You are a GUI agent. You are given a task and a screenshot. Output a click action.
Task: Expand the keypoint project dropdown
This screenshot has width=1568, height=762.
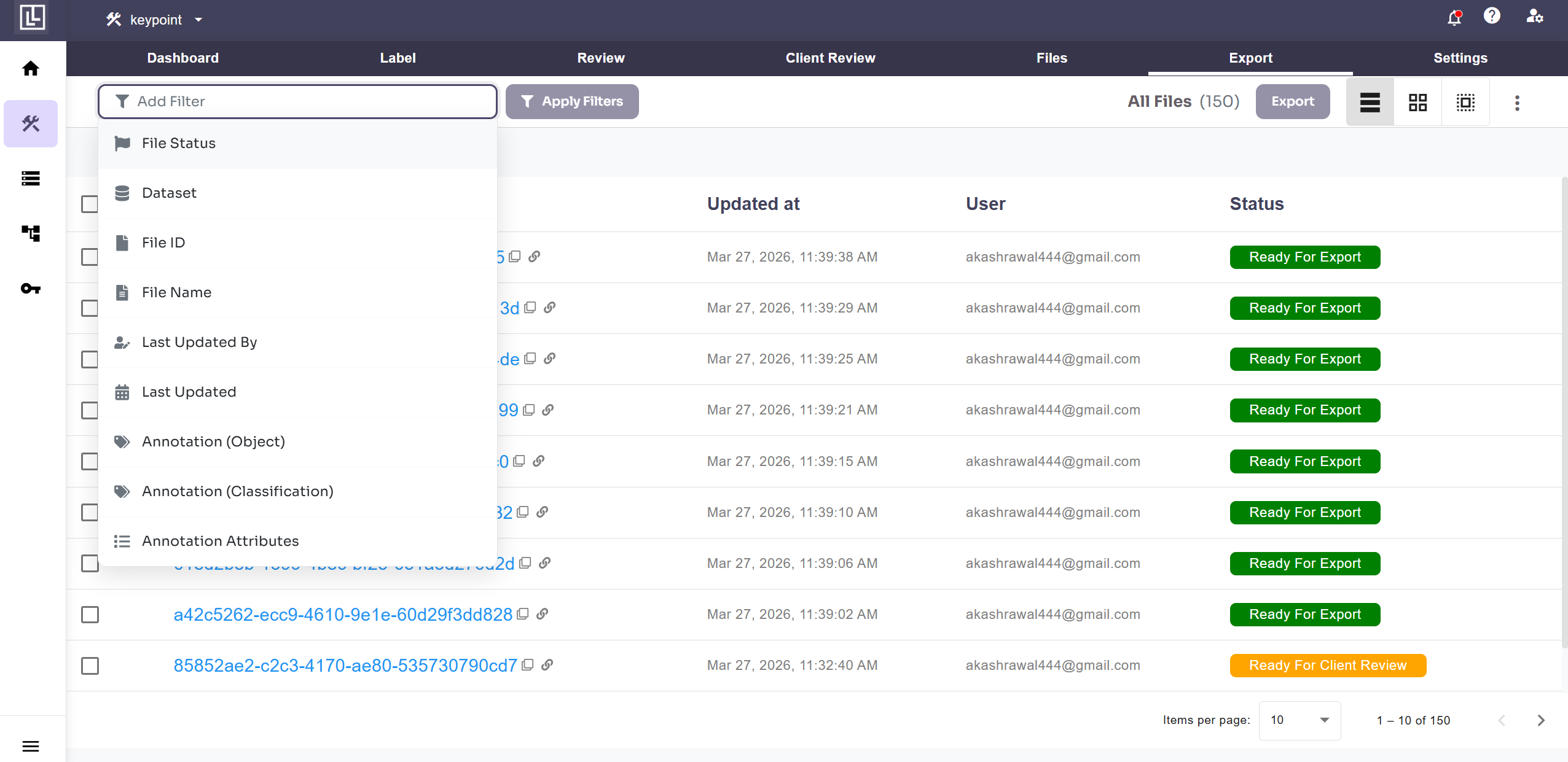pos(198,20)
